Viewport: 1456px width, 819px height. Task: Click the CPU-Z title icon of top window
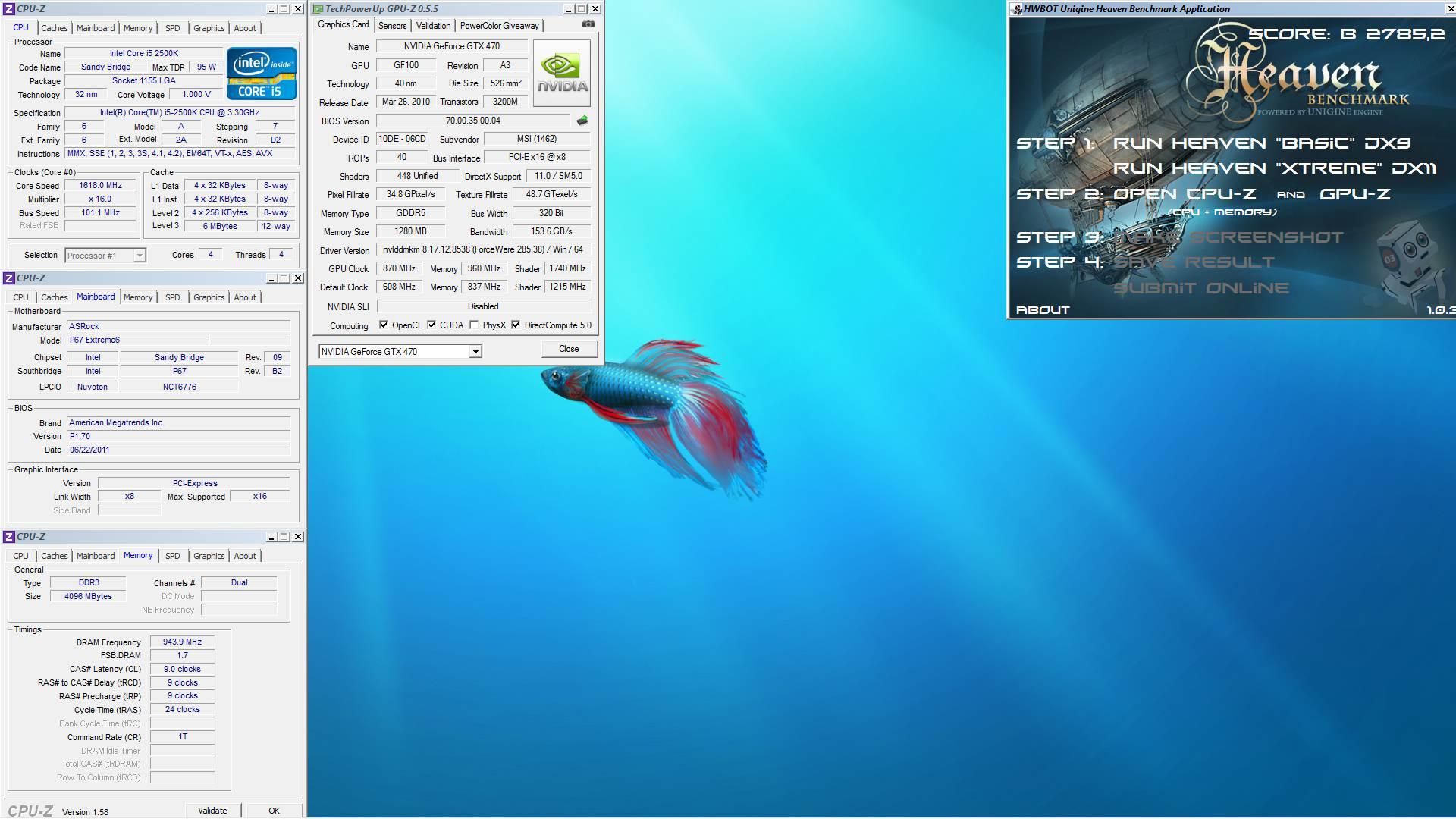point(9,9)
